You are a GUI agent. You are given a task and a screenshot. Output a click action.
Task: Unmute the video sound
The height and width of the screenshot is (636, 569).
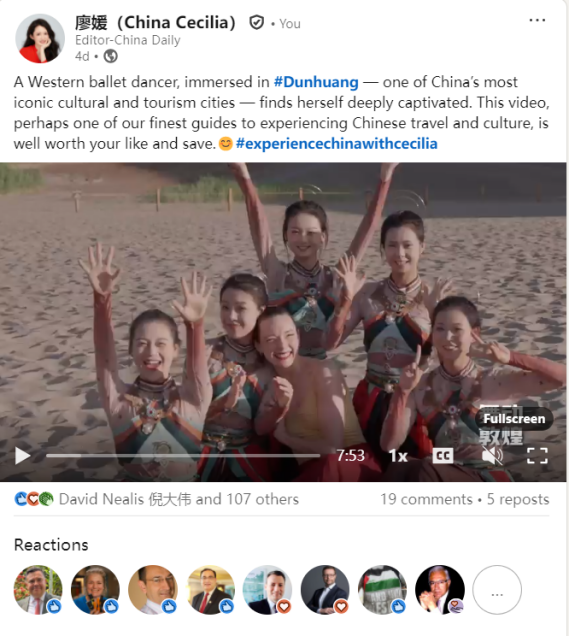click(492, 456)
